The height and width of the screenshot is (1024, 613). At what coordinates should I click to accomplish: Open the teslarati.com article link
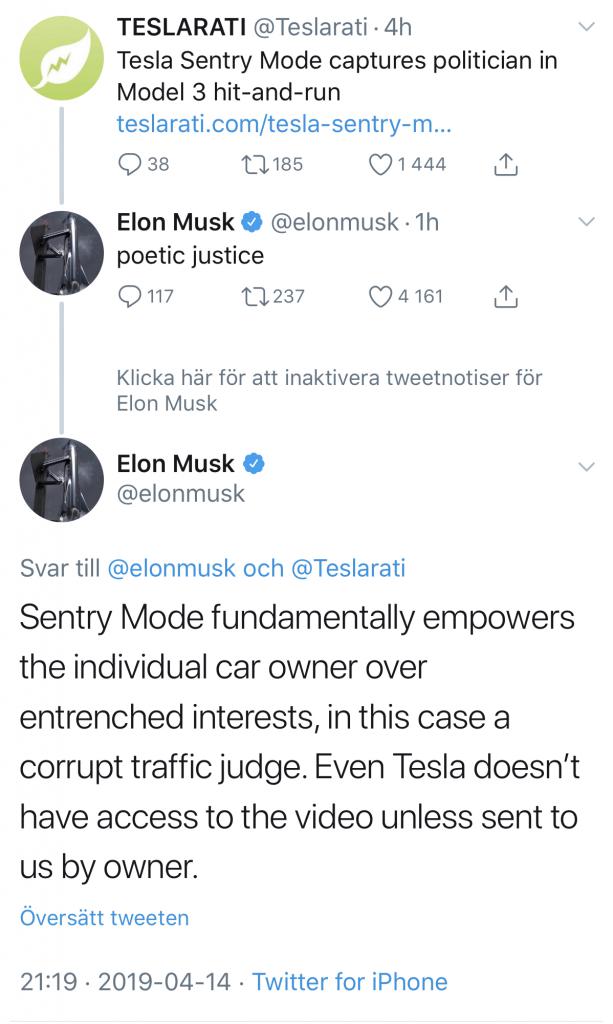pyautogui.click(x=284, y=123)
